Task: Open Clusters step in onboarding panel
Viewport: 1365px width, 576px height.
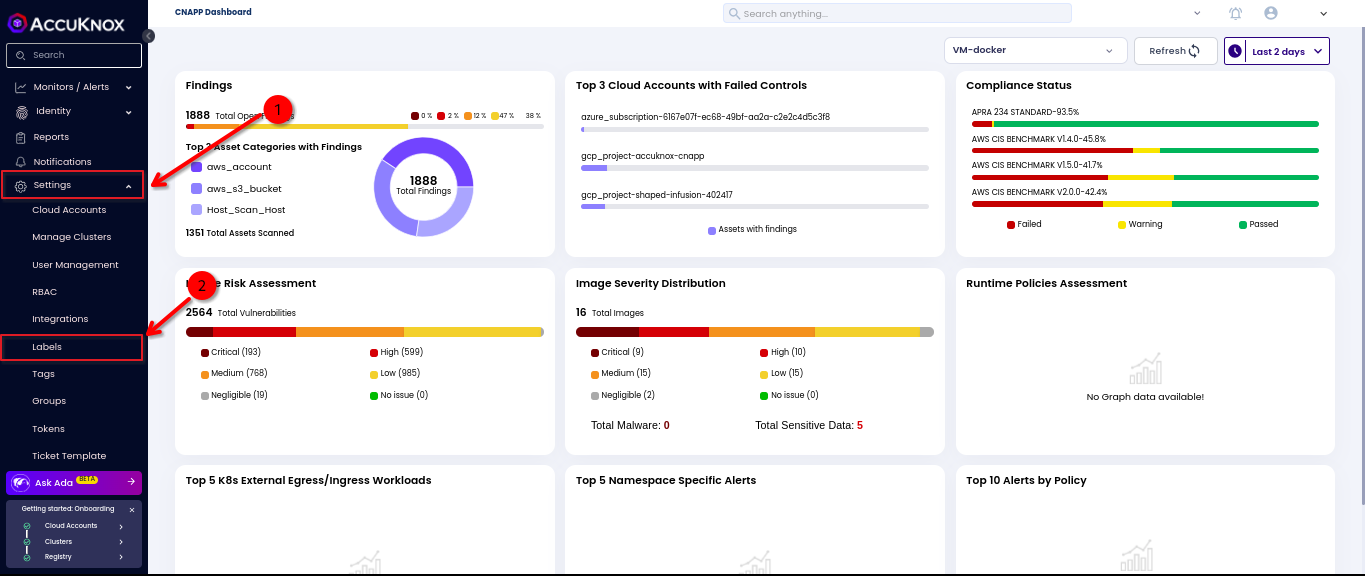Action: pyautogui.click(x=58, y=541)
